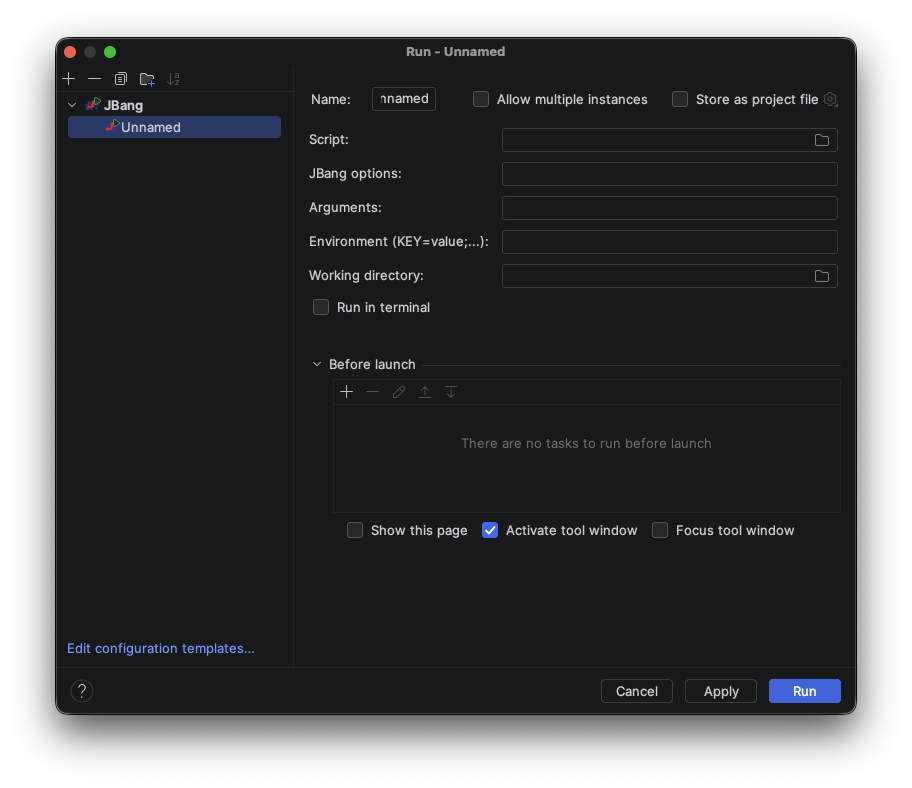Viewport: 912px width, 788px height.
Task: Browse for Script file with folder icon
Action: 821,140
